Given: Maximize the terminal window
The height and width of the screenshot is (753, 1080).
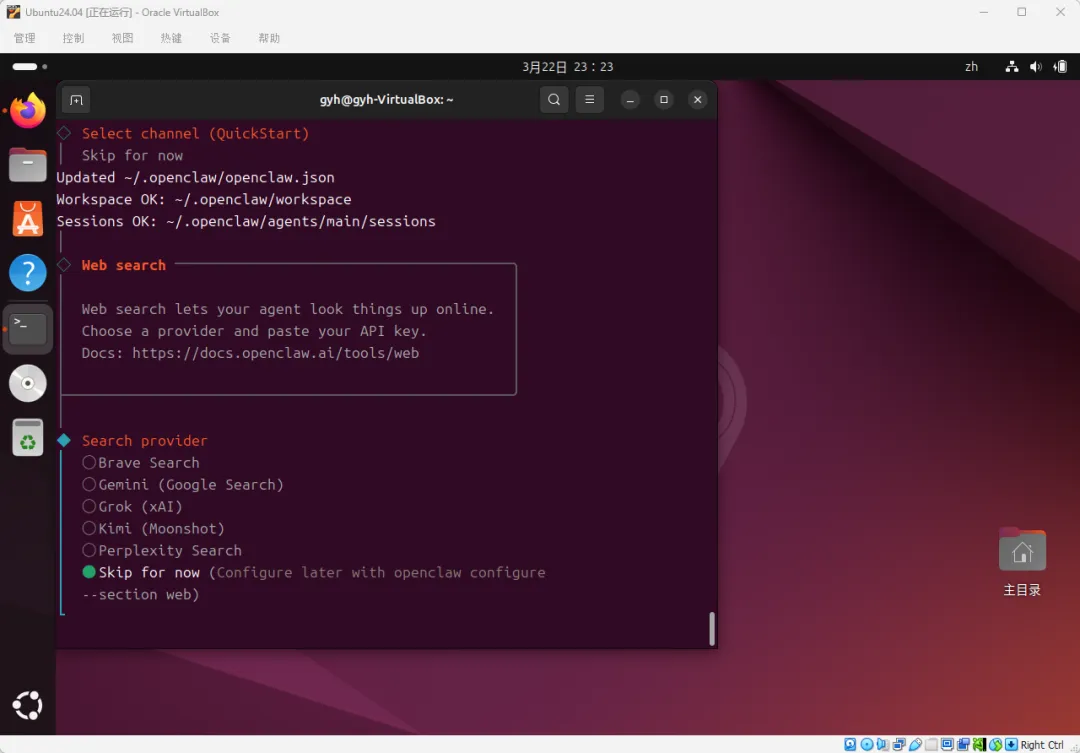Looking at the screenshot, I should (x=664, y=100).
